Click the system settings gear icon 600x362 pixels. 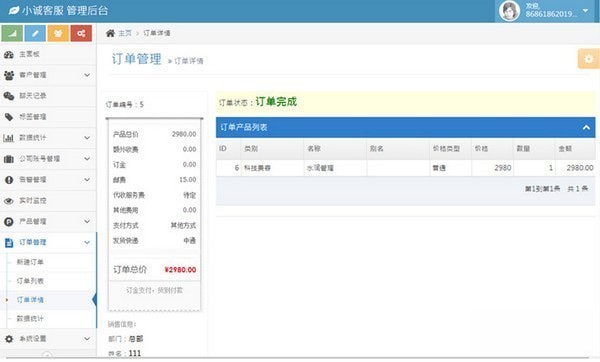click(x=8, y=339)
